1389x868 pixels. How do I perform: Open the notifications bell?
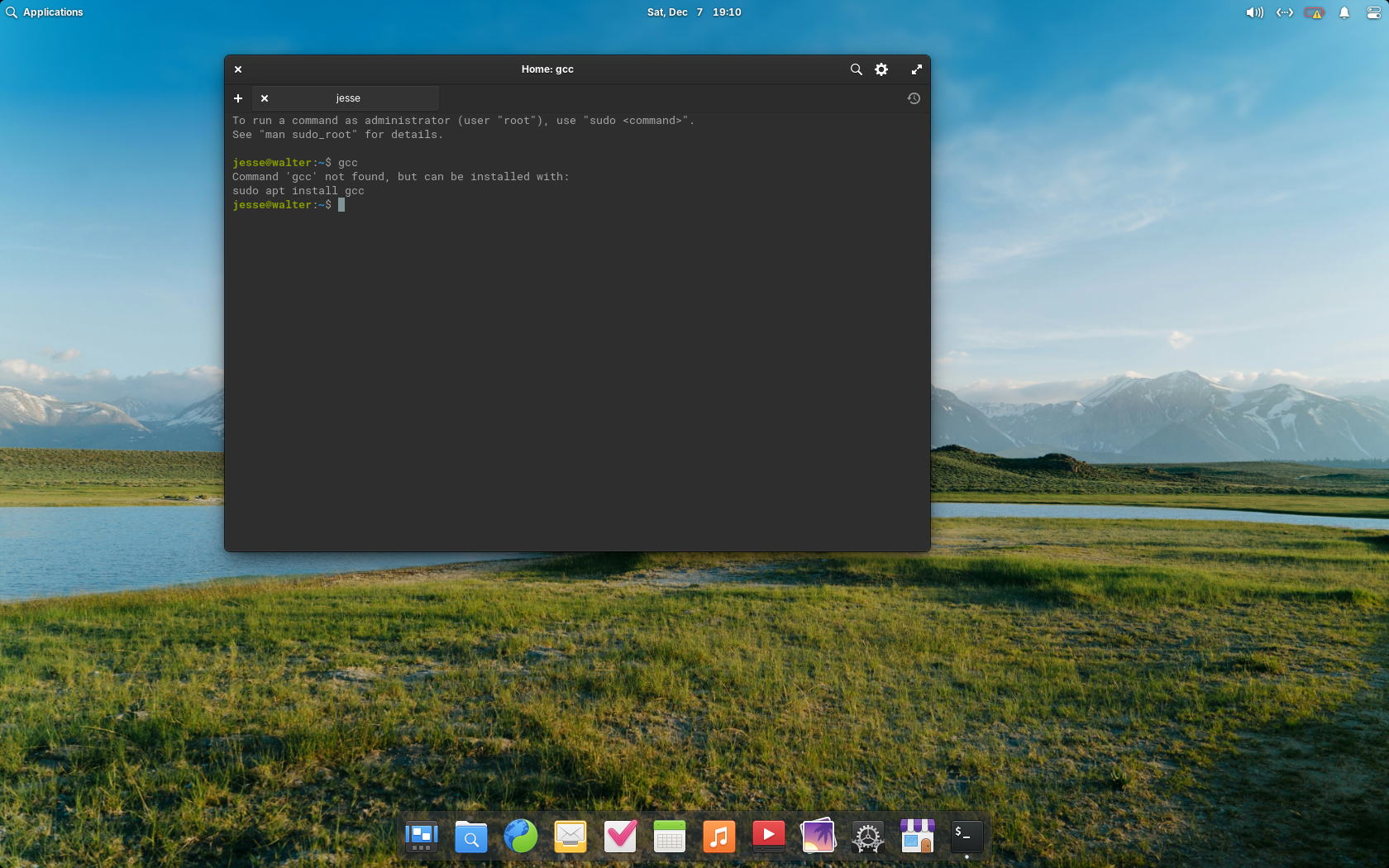pyautogui.click(x=1344, y=12)
